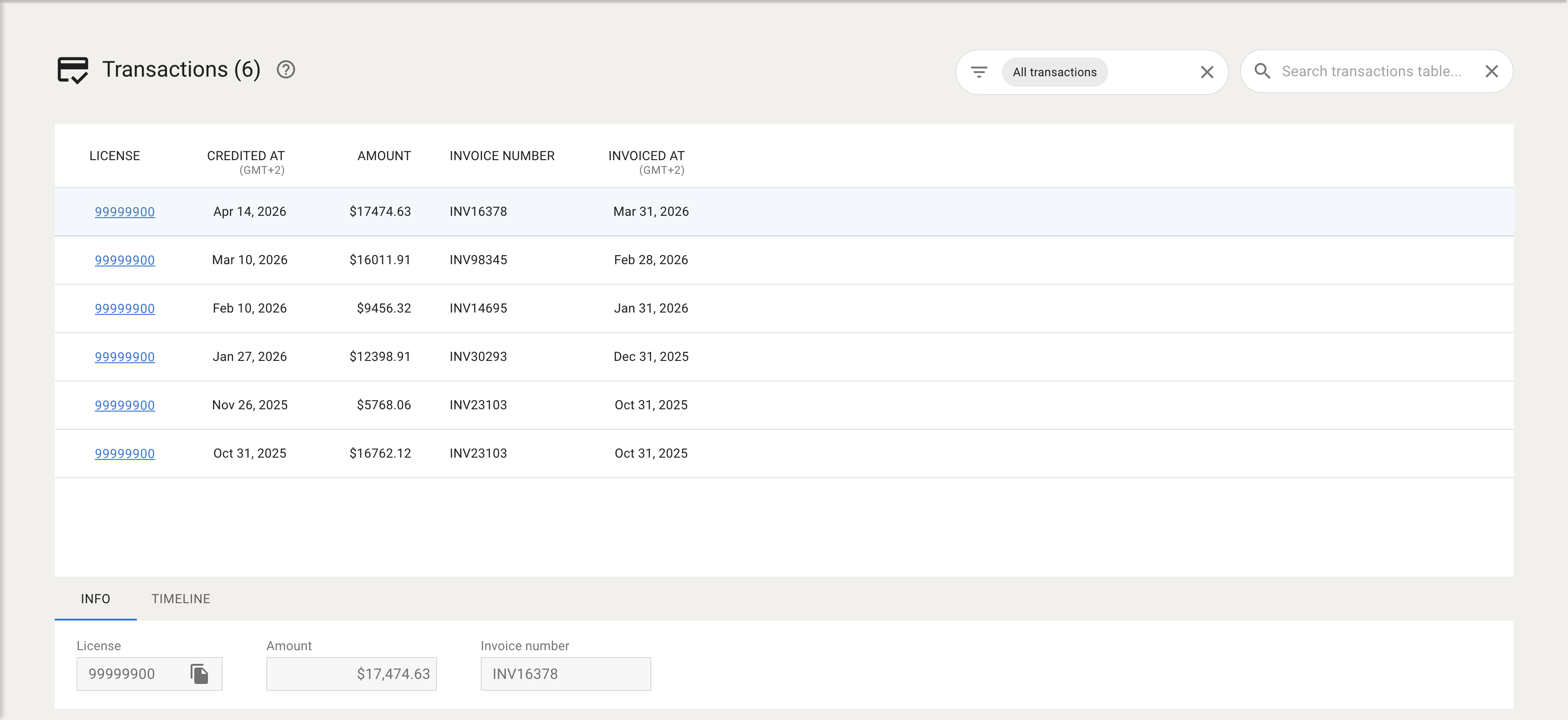Open license link in the Feb 10, 2026 row
This screenshot has width=1568, height=720.
coord(125,309)
